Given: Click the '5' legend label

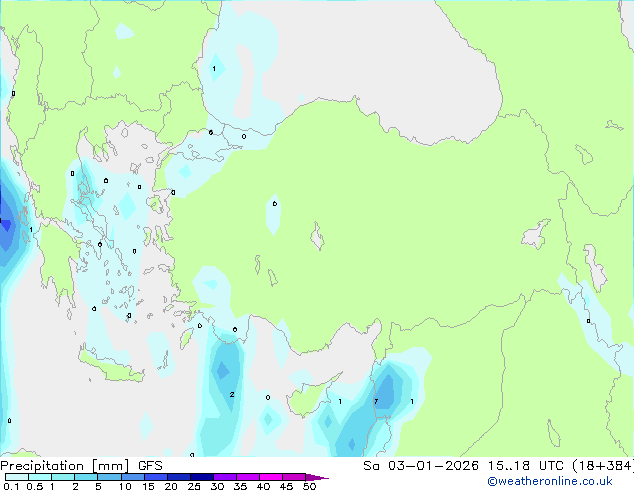Looking at the screenshot, I should (98, 486).
